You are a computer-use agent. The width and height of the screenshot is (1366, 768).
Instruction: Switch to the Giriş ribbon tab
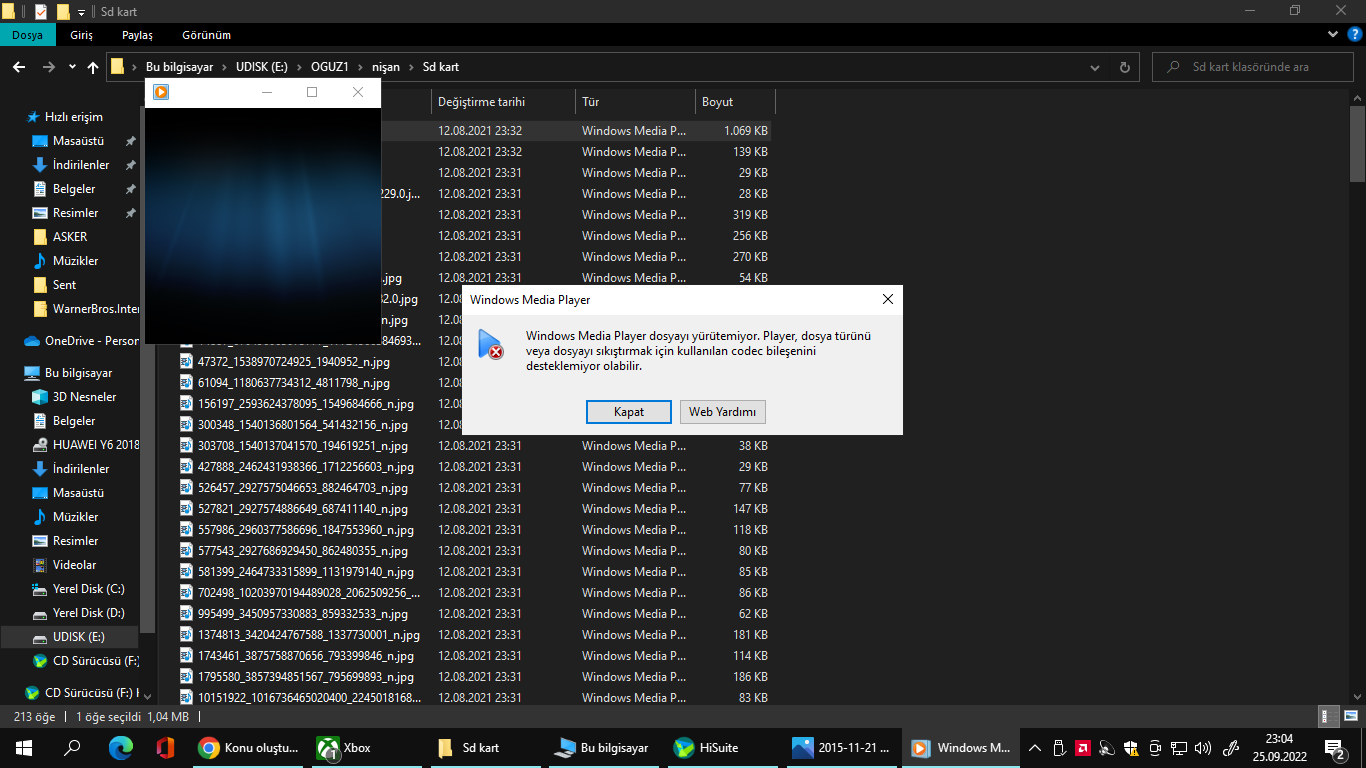pos(82,35)
